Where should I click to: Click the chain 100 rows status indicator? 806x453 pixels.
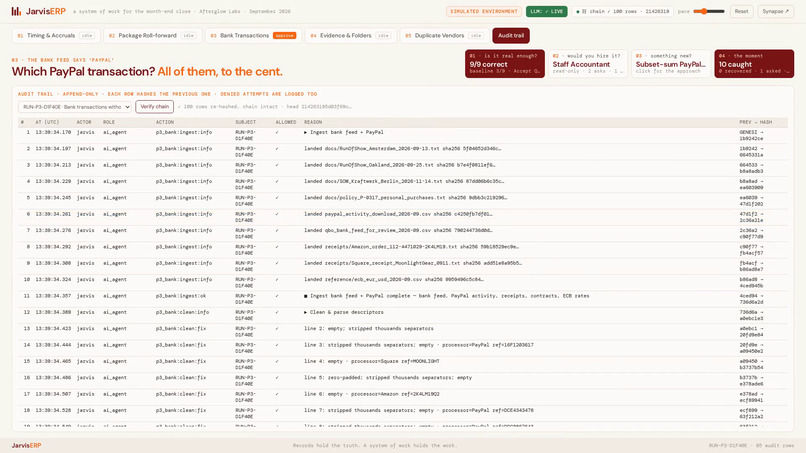click(622, 11)
